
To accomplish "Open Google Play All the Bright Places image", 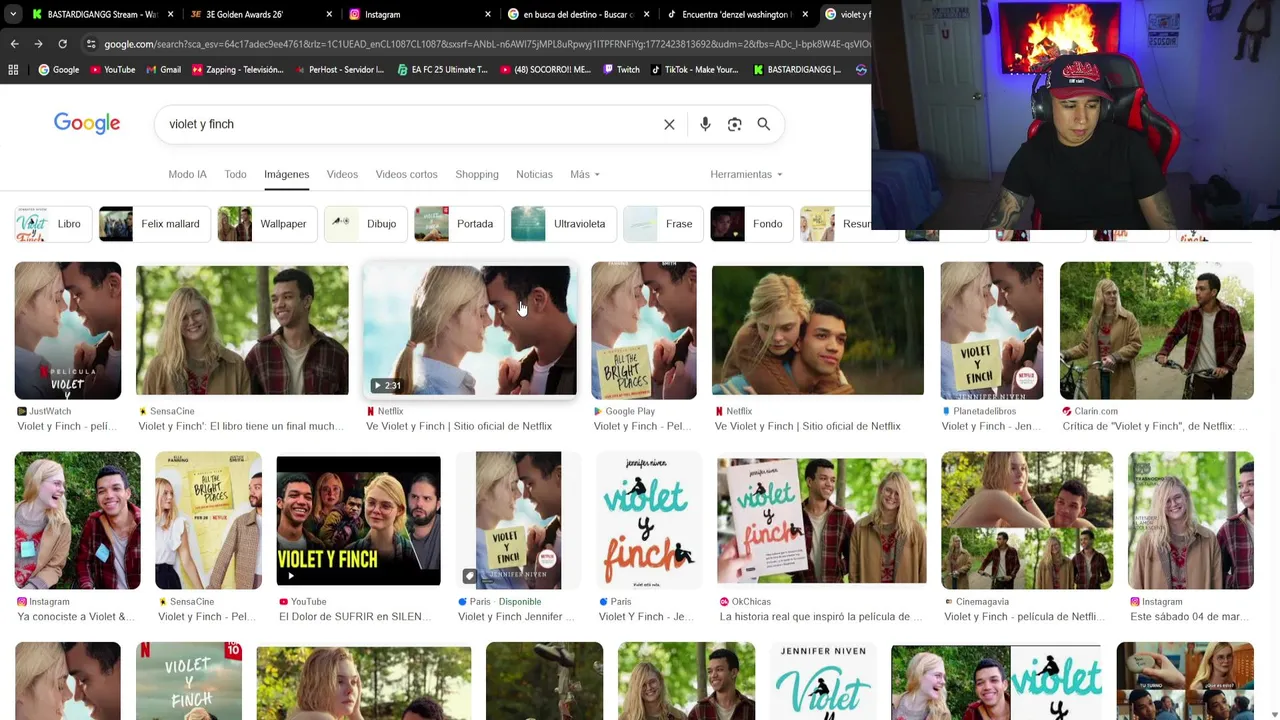I will pos(644,331).
